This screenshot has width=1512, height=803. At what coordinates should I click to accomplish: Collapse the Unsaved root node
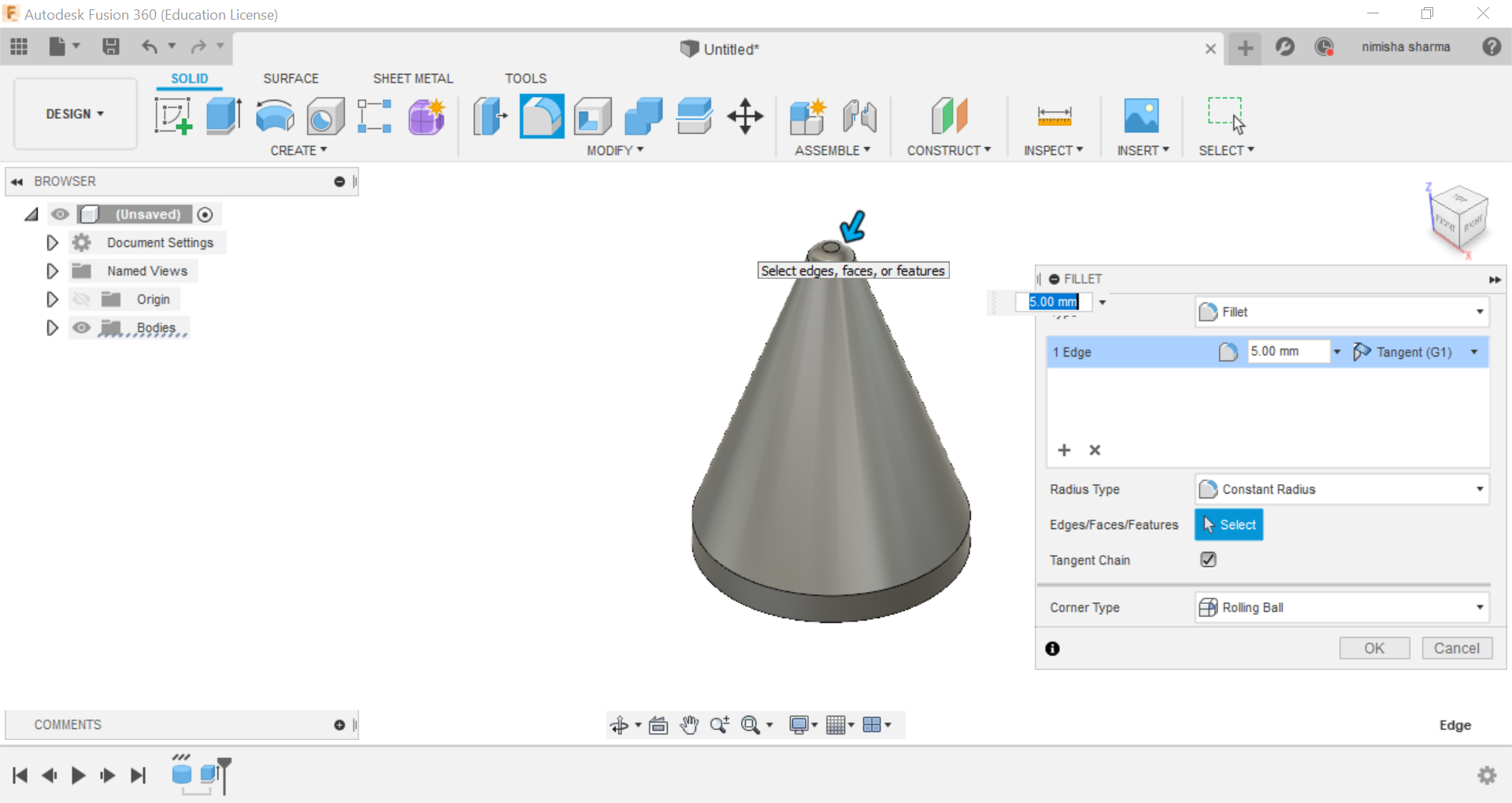(x=31, y=214)
